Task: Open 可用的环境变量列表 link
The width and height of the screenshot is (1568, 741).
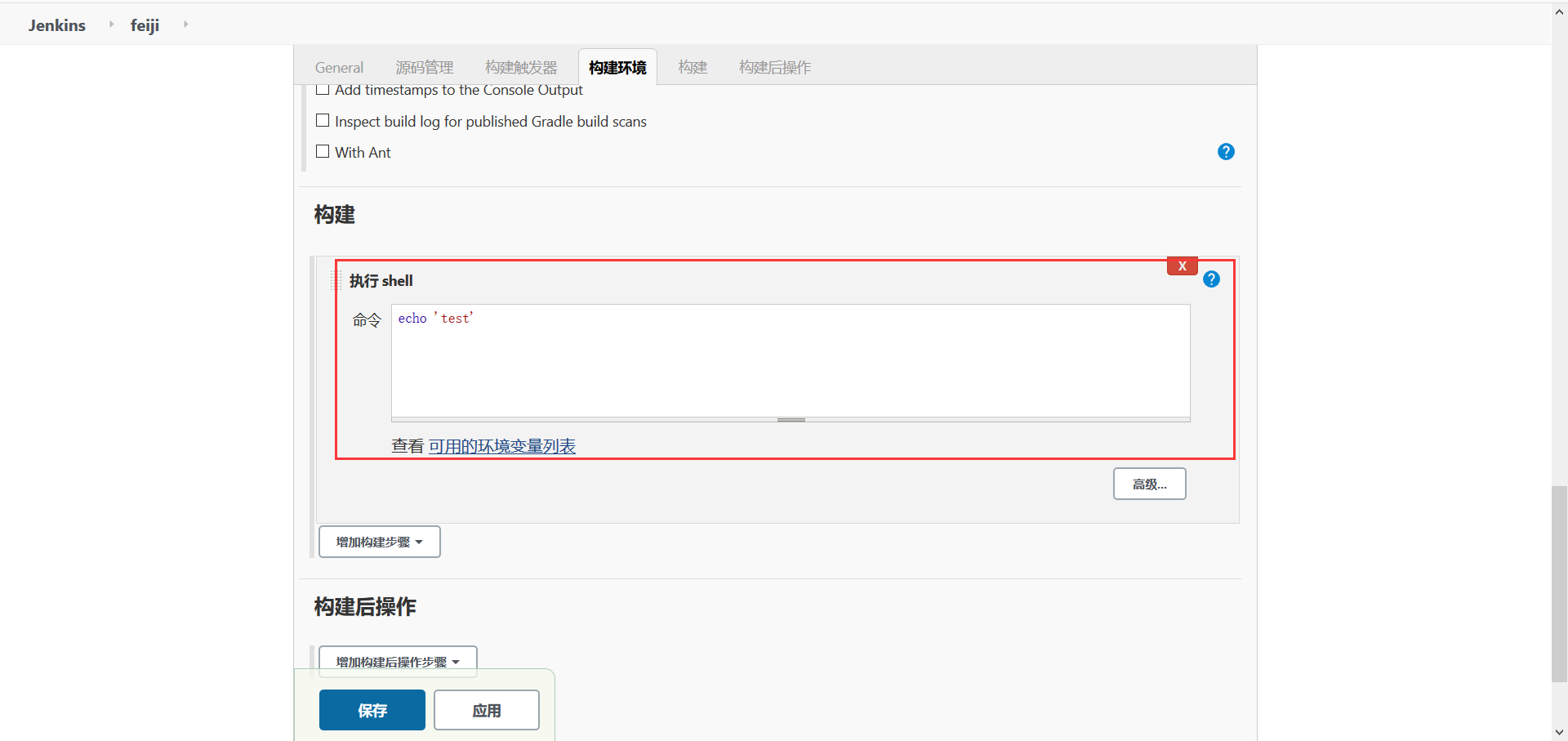Action: [x=502, y=446]
